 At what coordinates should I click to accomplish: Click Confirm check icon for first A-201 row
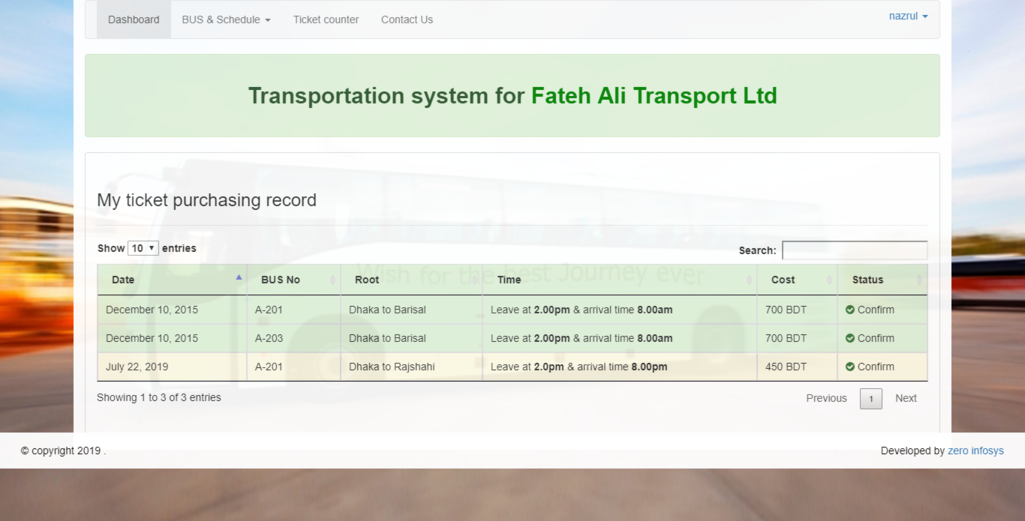pos(850,310)
